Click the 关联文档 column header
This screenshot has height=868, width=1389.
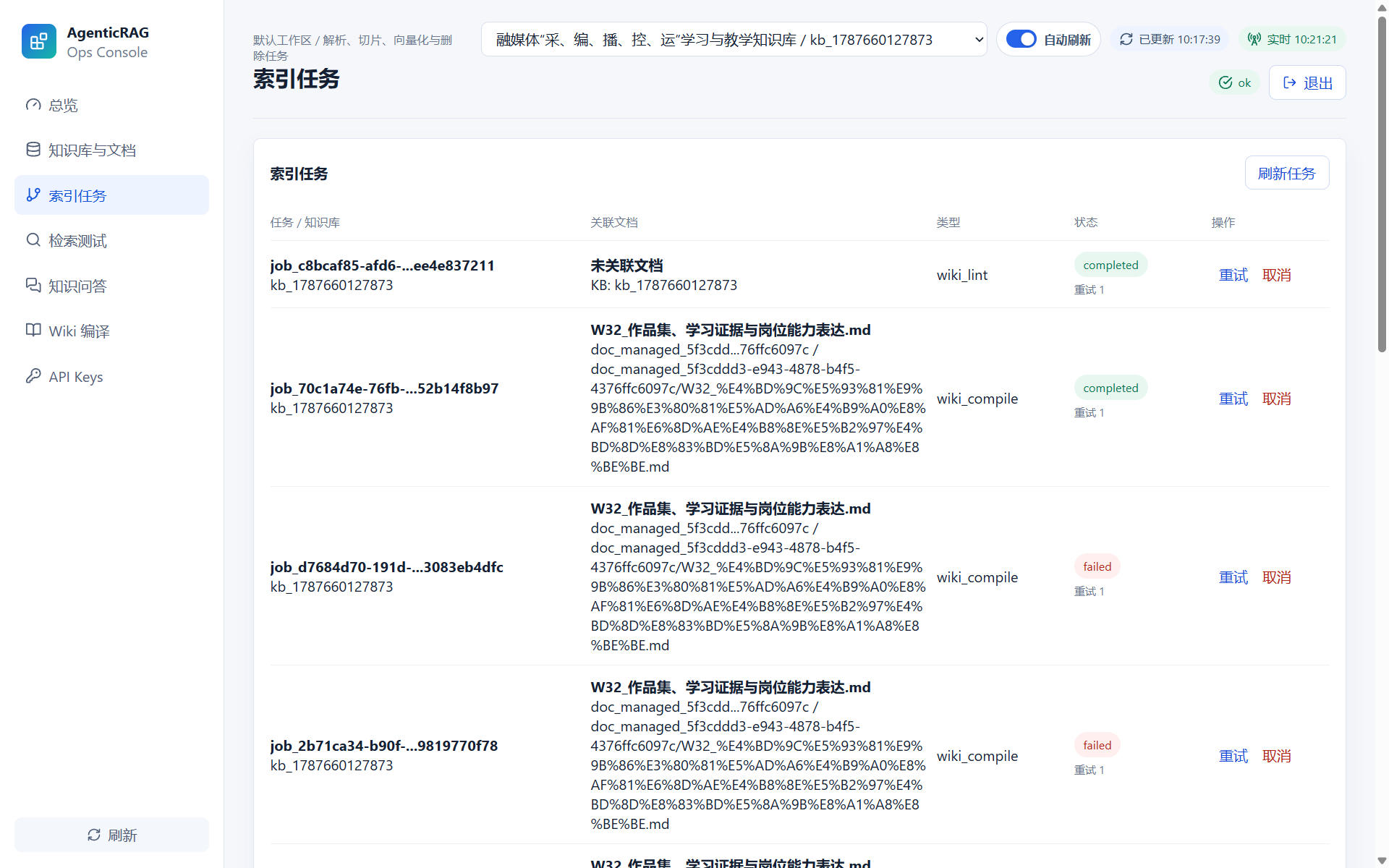(x=614, y=222)
